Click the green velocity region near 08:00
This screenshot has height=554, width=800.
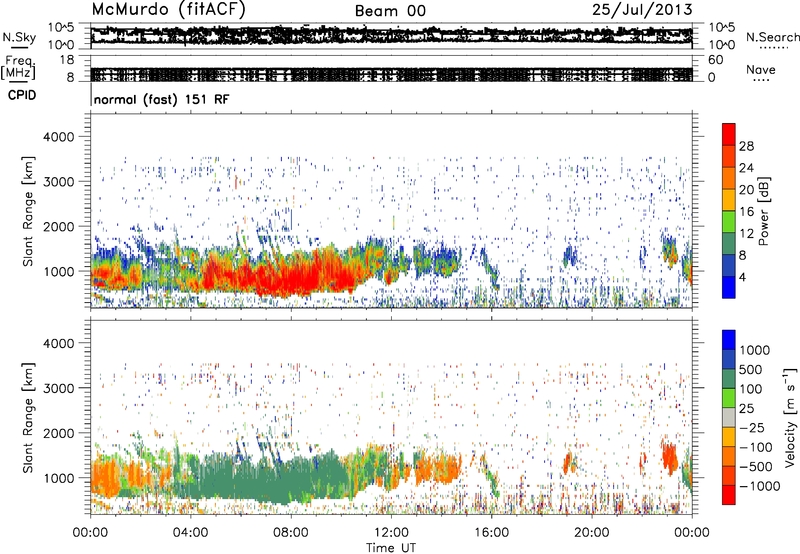tap(286, 474)
